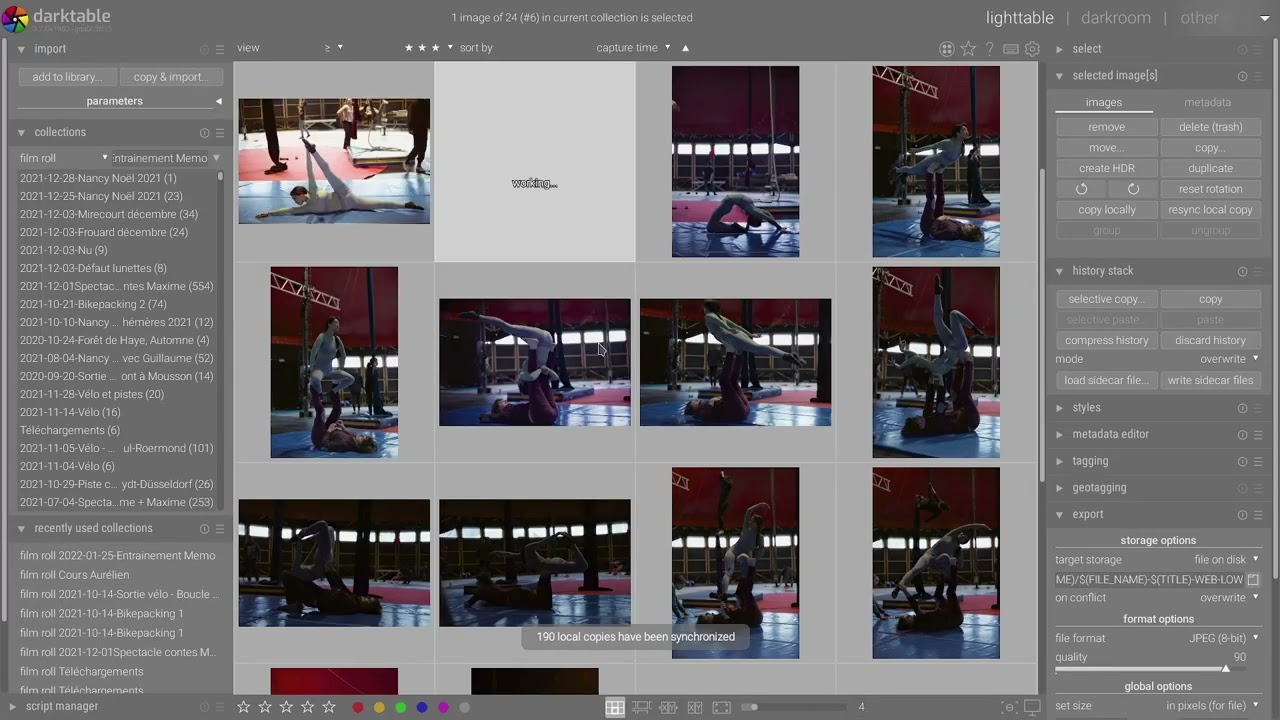Open the JPEG file format dropdown
The image size is (1280, 720).
coord(1224,638)
